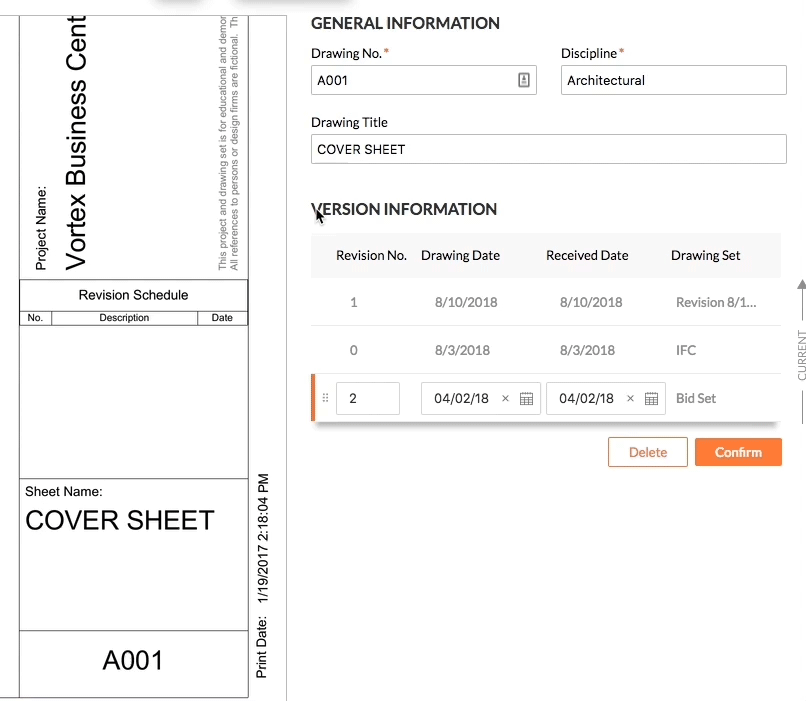Open the Received Date calendar picker
Screen dimensions: 806x701
coord(652,398)
